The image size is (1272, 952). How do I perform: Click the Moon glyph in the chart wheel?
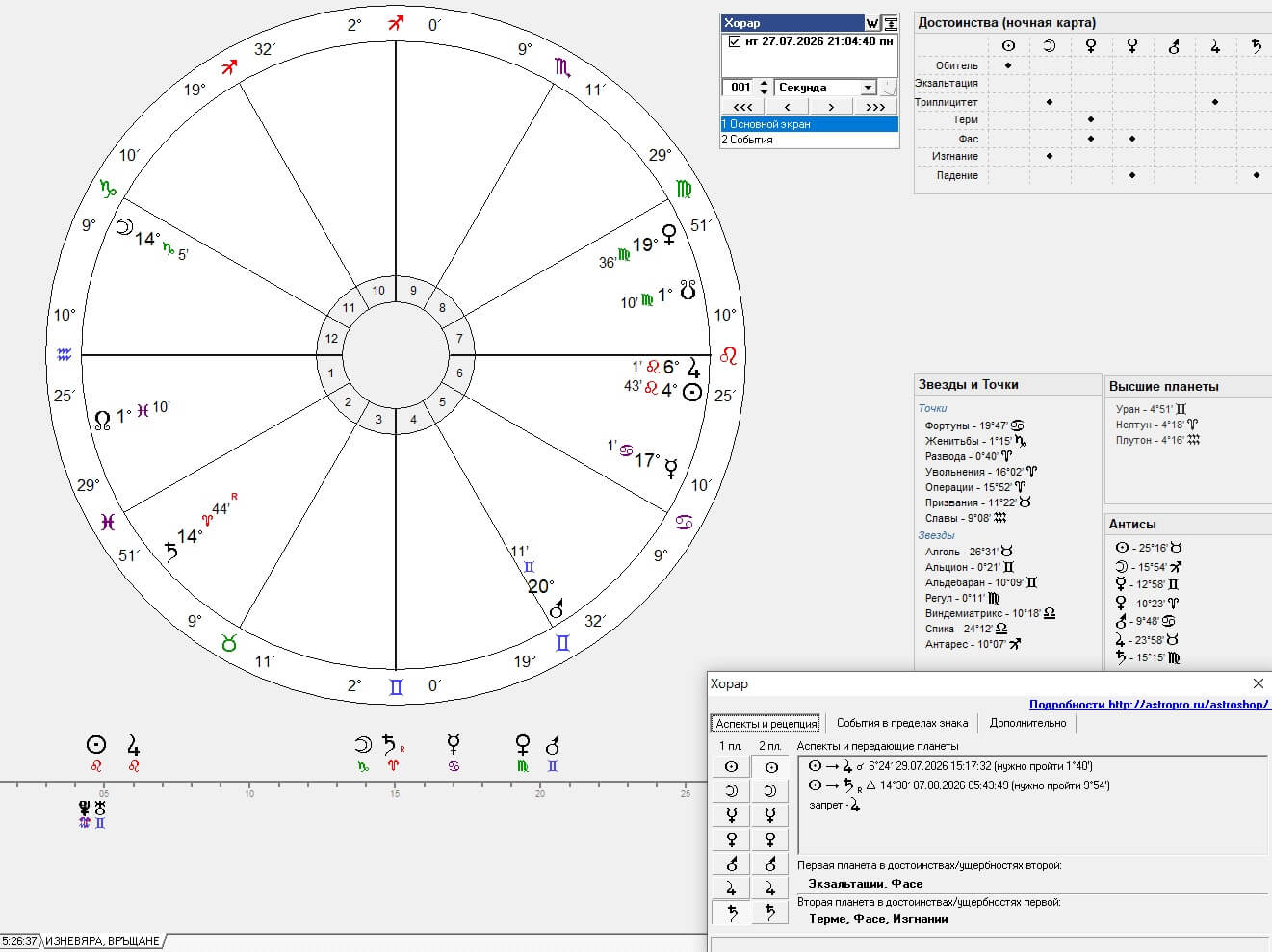point(124,227)
